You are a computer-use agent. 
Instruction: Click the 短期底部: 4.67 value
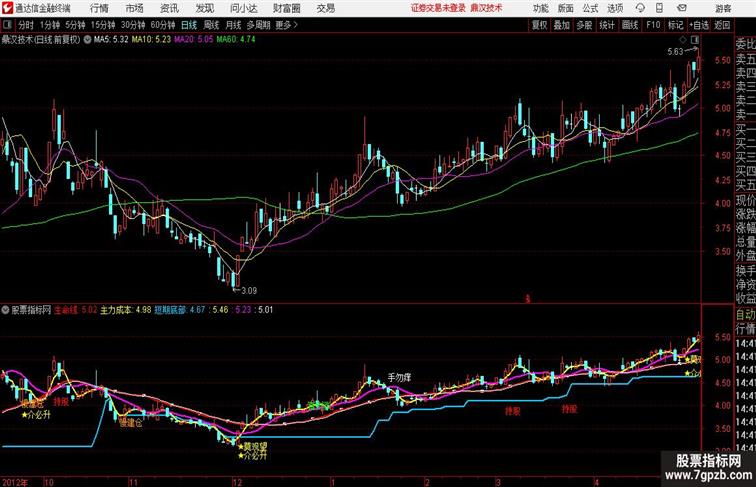tap(179, 310)
